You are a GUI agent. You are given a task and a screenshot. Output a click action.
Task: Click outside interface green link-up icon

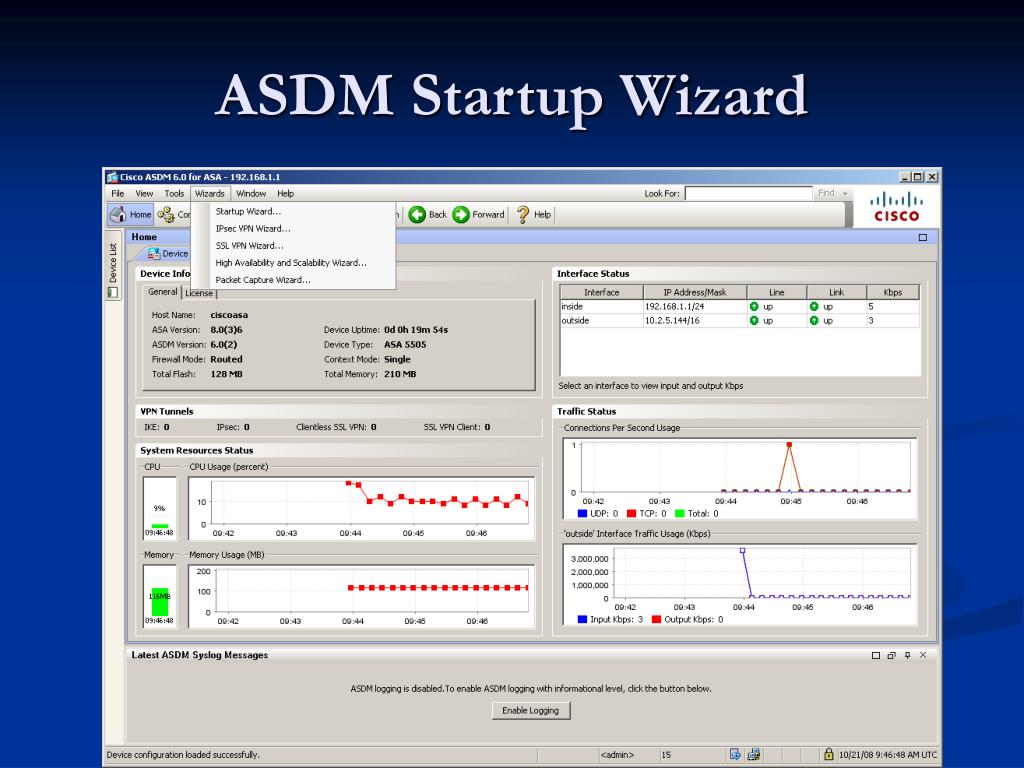pos(814,321)
